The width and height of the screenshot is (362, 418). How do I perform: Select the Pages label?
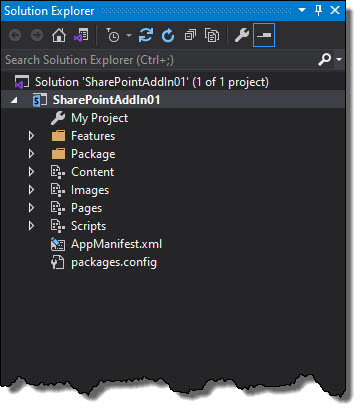pyautogui.click(x=86, y=208)
